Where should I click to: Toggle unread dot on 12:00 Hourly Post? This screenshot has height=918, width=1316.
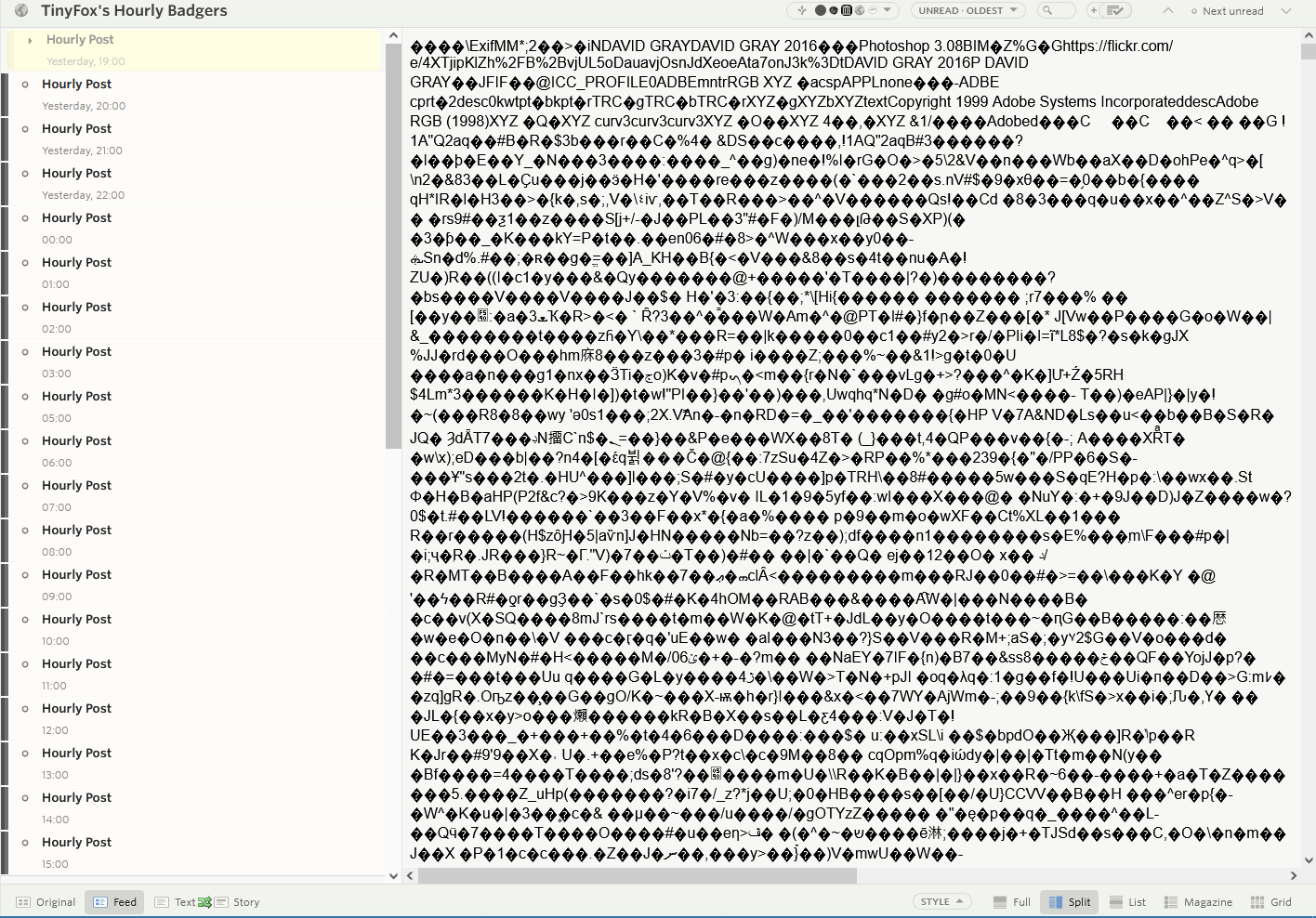pos(25,709)
